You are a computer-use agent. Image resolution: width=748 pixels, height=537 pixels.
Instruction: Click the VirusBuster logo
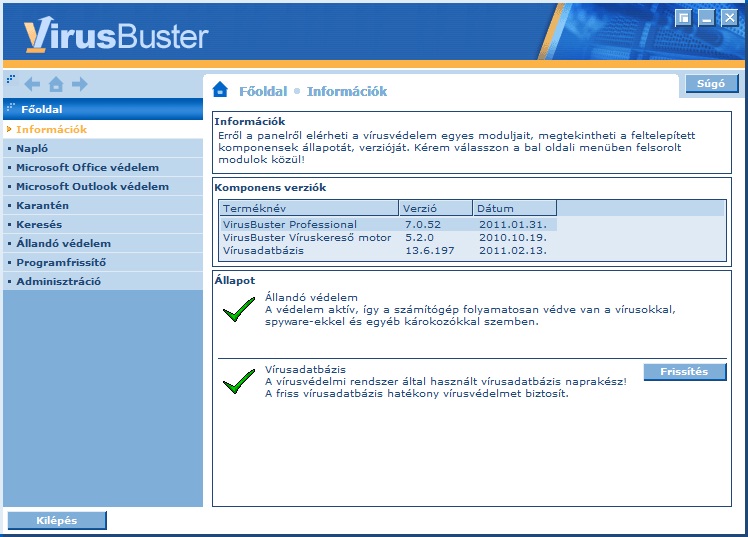pyautogui.click(x=116, y=34)
